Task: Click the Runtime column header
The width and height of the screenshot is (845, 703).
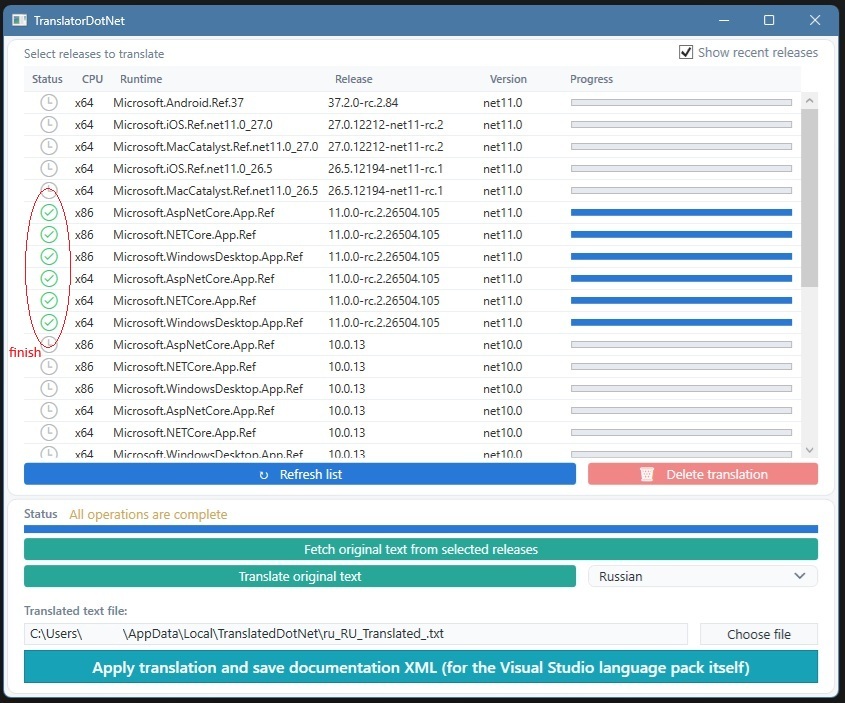Action: pos(141,79)
